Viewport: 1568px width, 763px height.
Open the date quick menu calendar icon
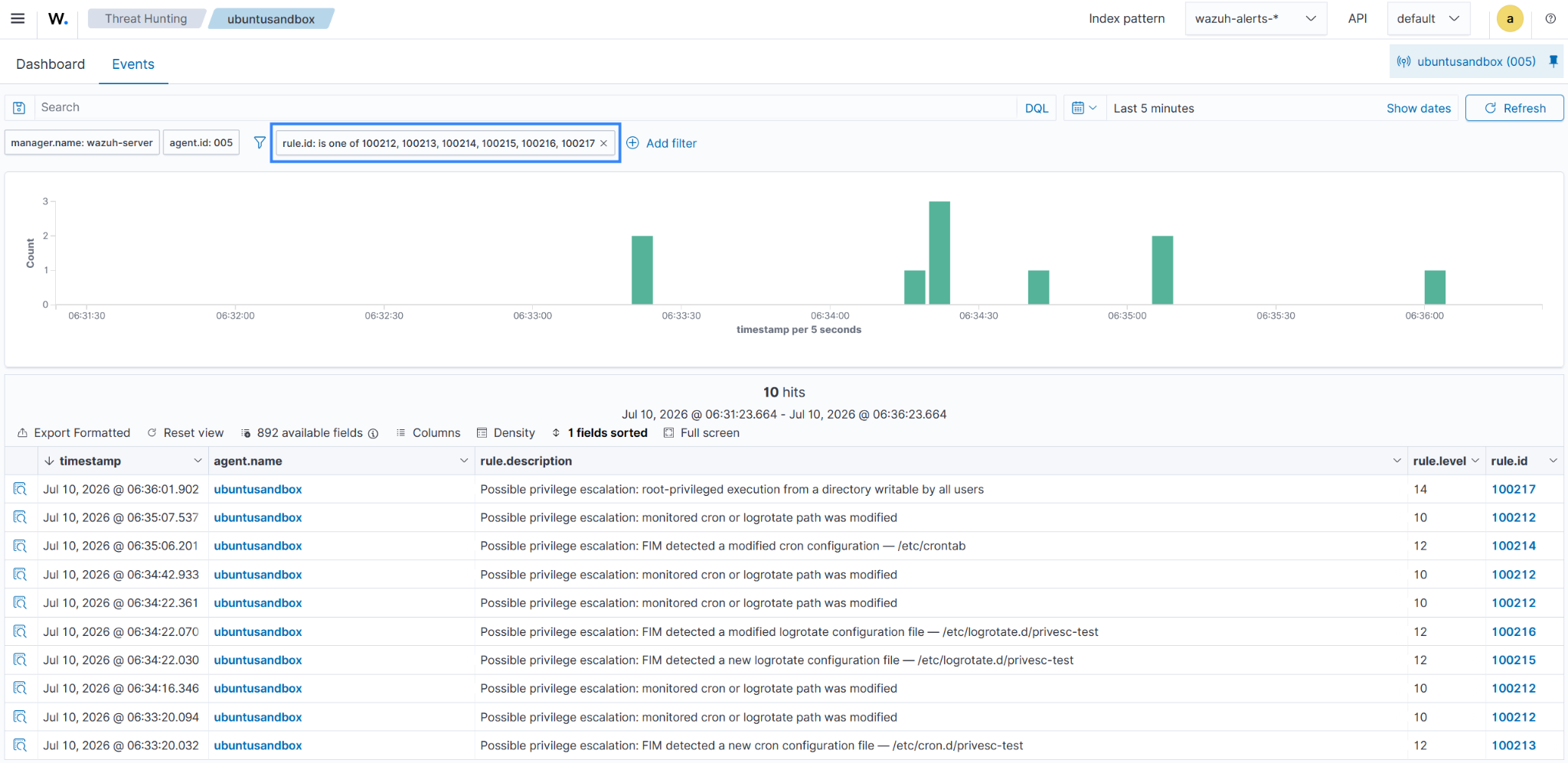pos(1083,108)
